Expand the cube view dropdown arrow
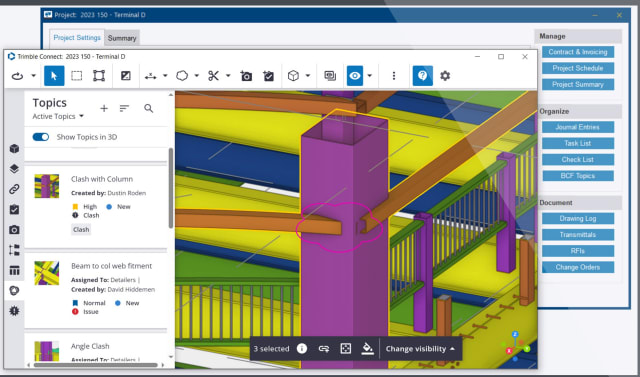 click(308, 76)
